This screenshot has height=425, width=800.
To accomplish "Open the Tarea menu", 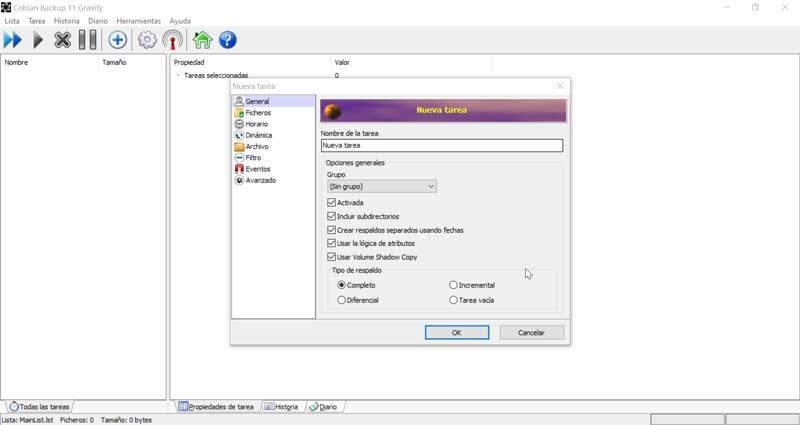I will coord(37,21).
